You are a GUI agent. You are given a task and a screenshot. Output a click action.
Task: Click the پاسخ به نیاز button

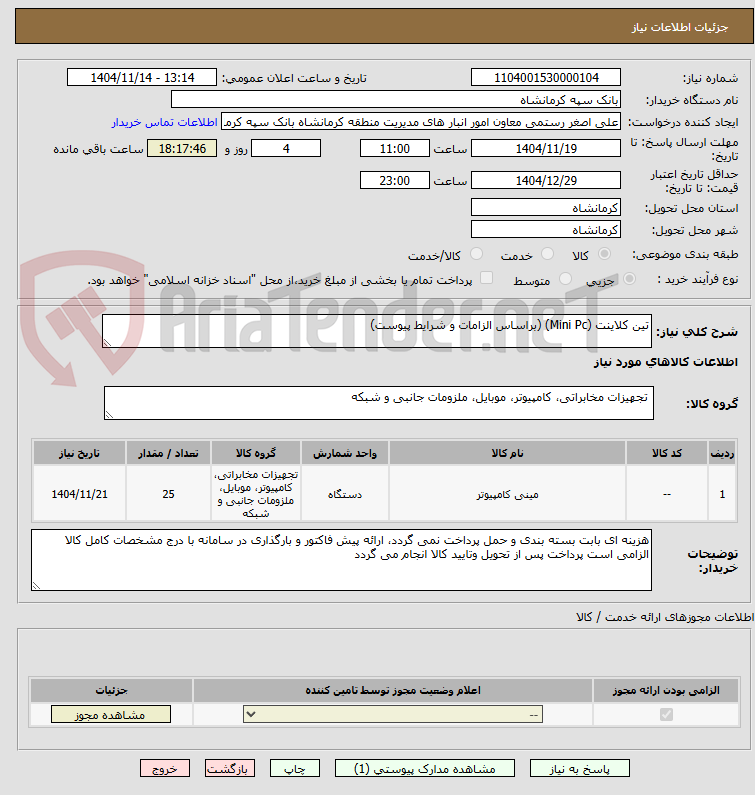[x=580, y=769]
